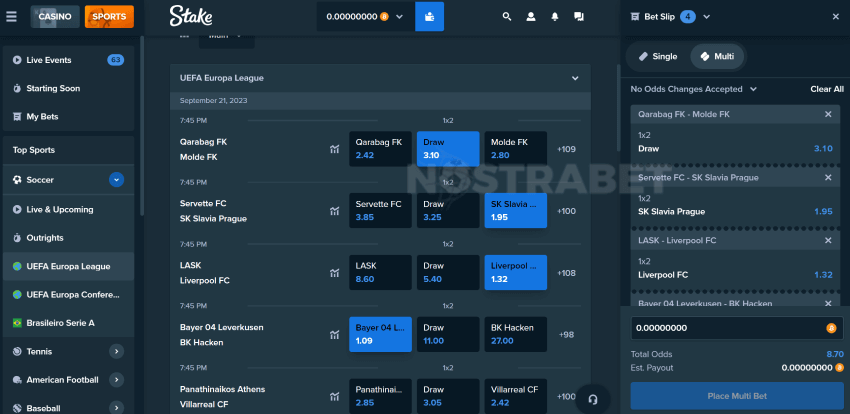
Task: Click Clear All in bet slip
Action: pyautogui.click(x=827, y=89)
